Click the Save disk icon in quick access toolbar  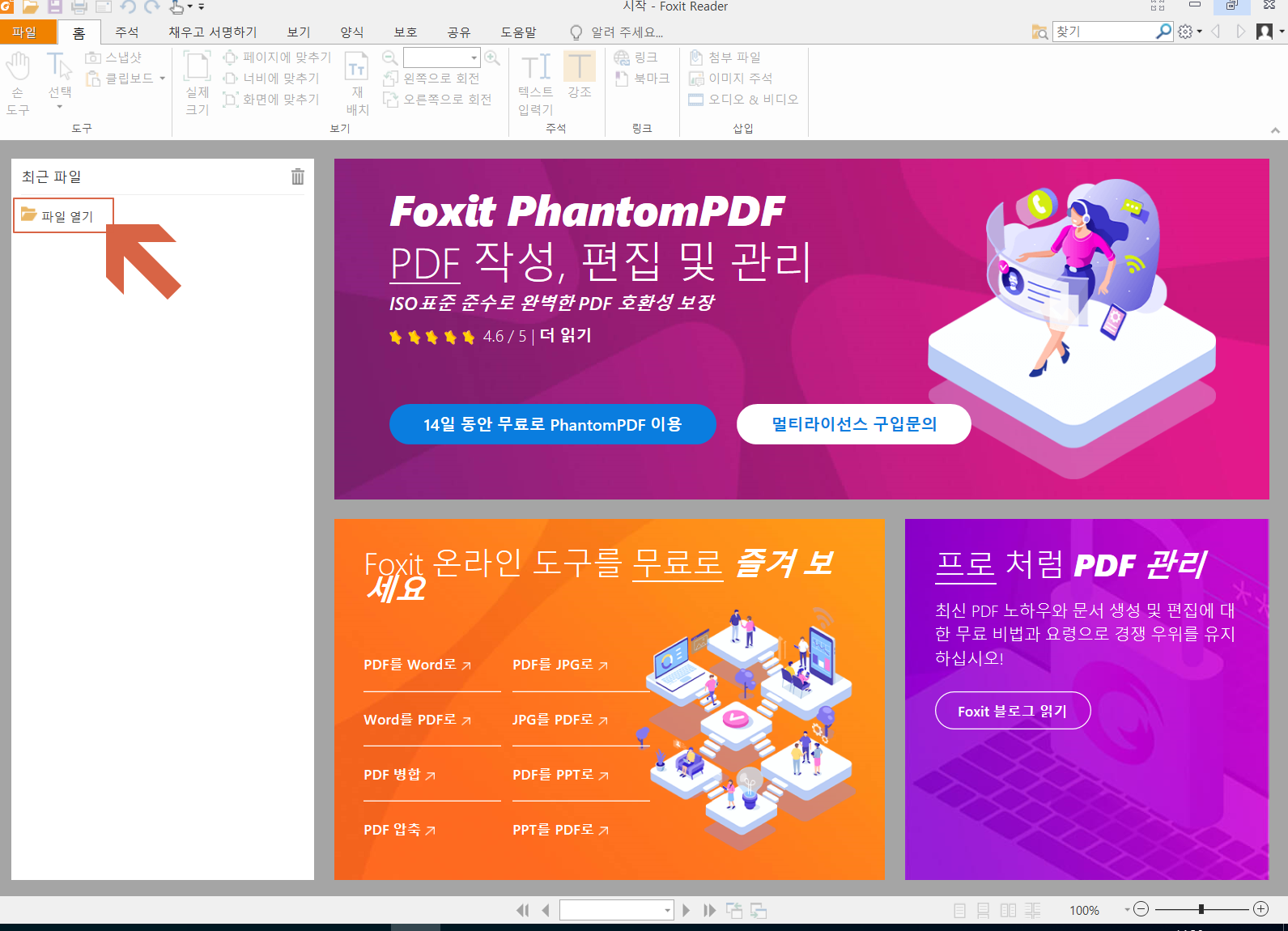click(55, 6)
